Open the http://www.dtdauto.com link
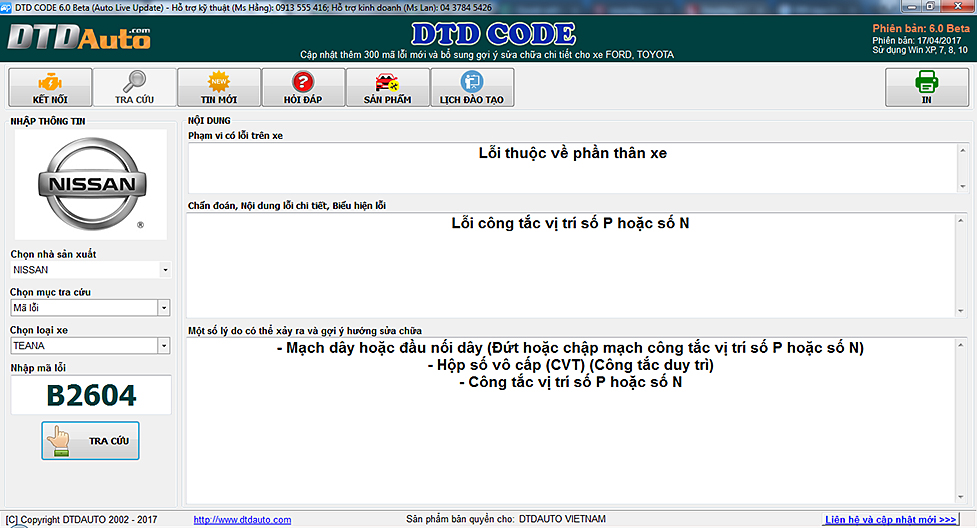This screenshot has width=977, height=528. [242, 520]
